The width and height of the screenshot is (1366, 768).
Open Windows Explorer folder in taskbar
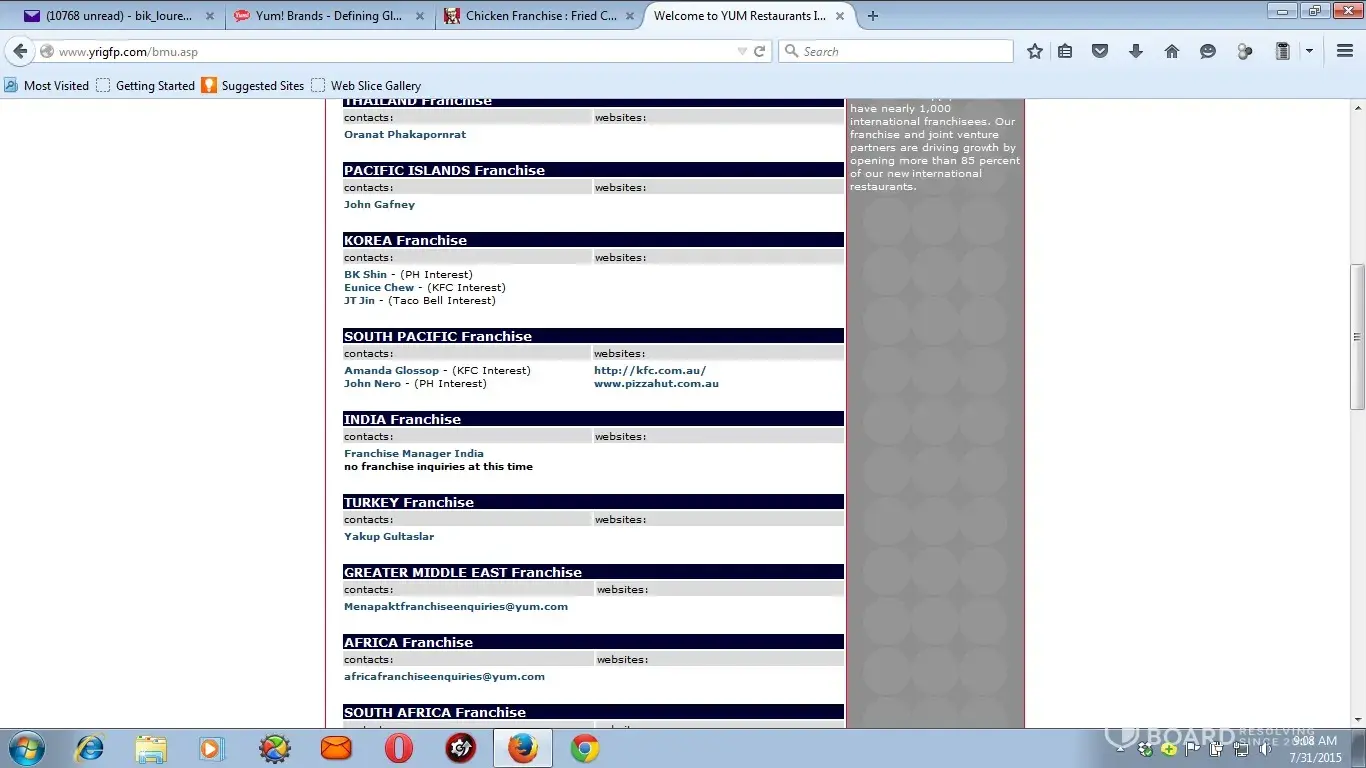click(x=152, y=748)
